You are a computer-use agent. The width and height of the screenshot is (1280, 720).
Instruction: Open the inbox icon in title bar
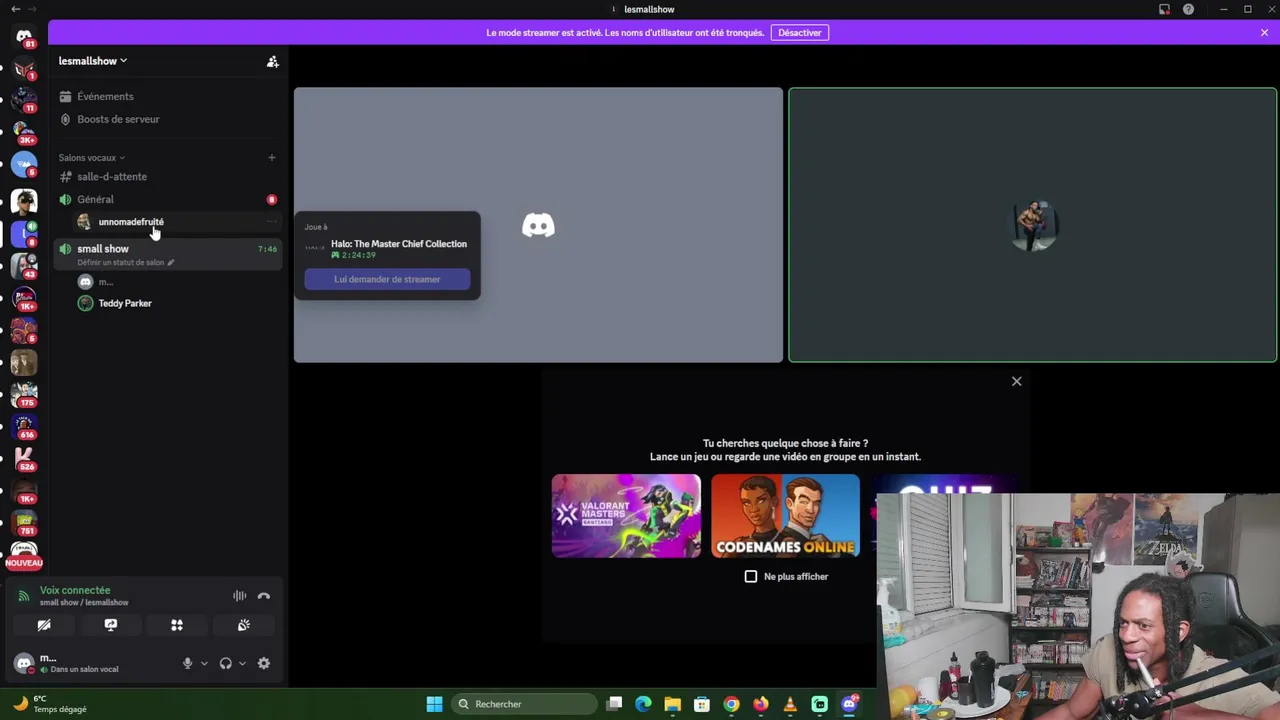(x=1164, y=9)
